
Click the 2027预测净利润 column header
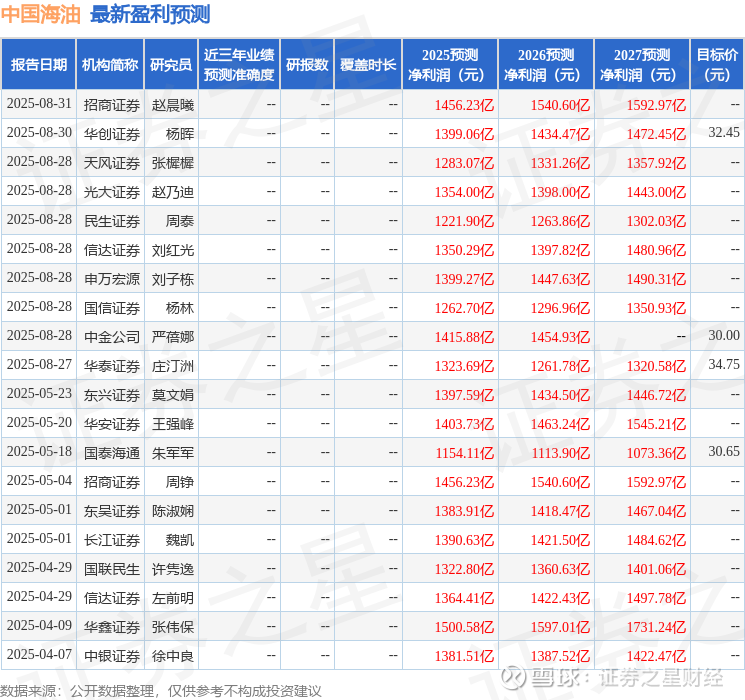(642, 65)
